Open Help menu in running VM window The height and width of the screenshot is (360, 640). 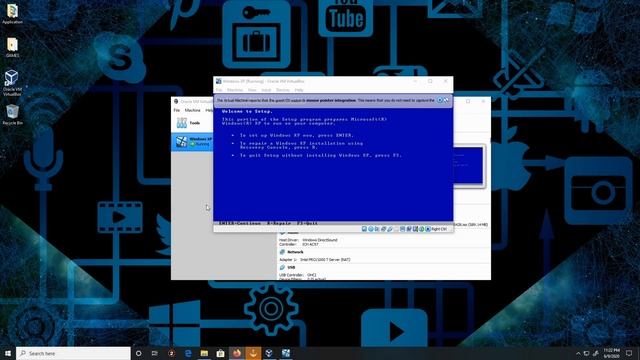click(x=299, y=90)
